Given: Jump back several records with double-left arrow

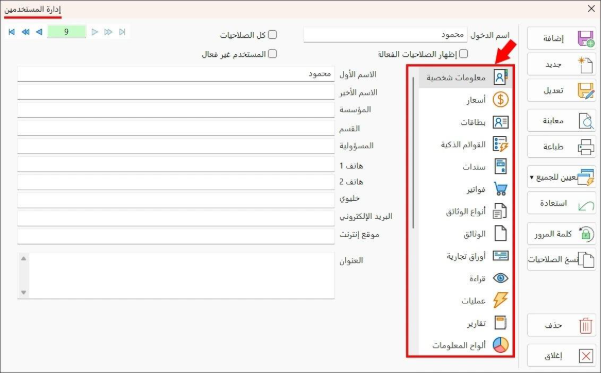Looking at the screenshot, I should coord(25,32).
